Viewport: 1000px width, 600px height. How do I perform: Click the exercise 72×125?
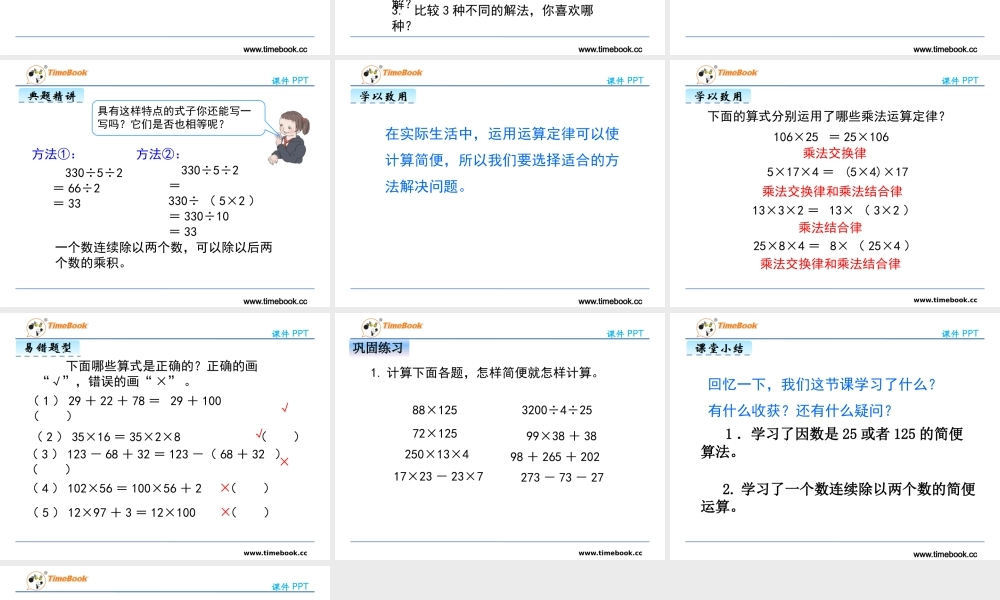click(434, 434)
